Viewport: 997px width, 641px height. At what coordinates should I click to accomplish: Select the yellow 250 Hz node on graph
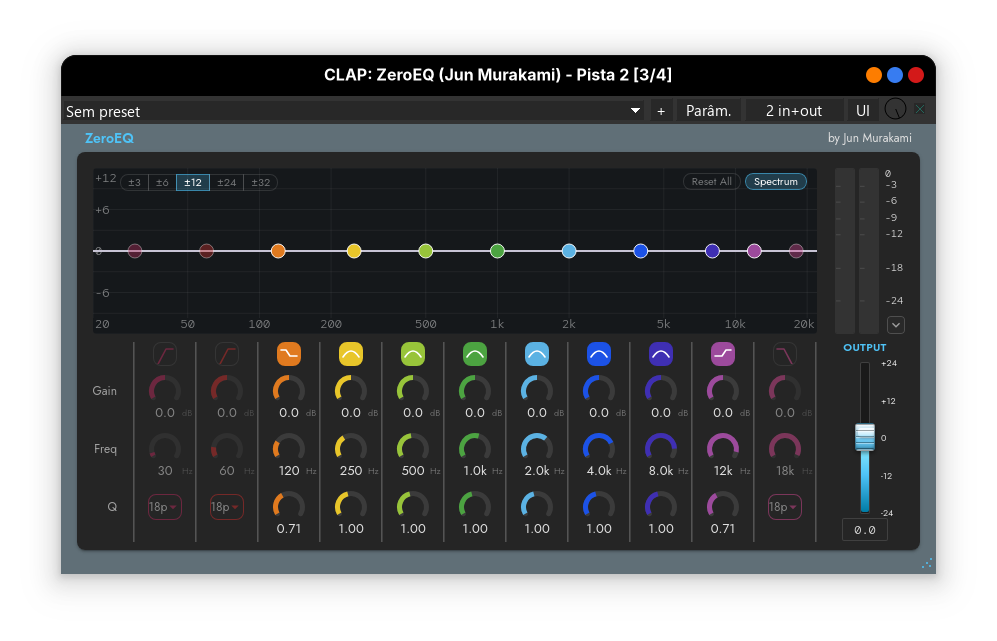pyautogui.click(x=354, y=251)
